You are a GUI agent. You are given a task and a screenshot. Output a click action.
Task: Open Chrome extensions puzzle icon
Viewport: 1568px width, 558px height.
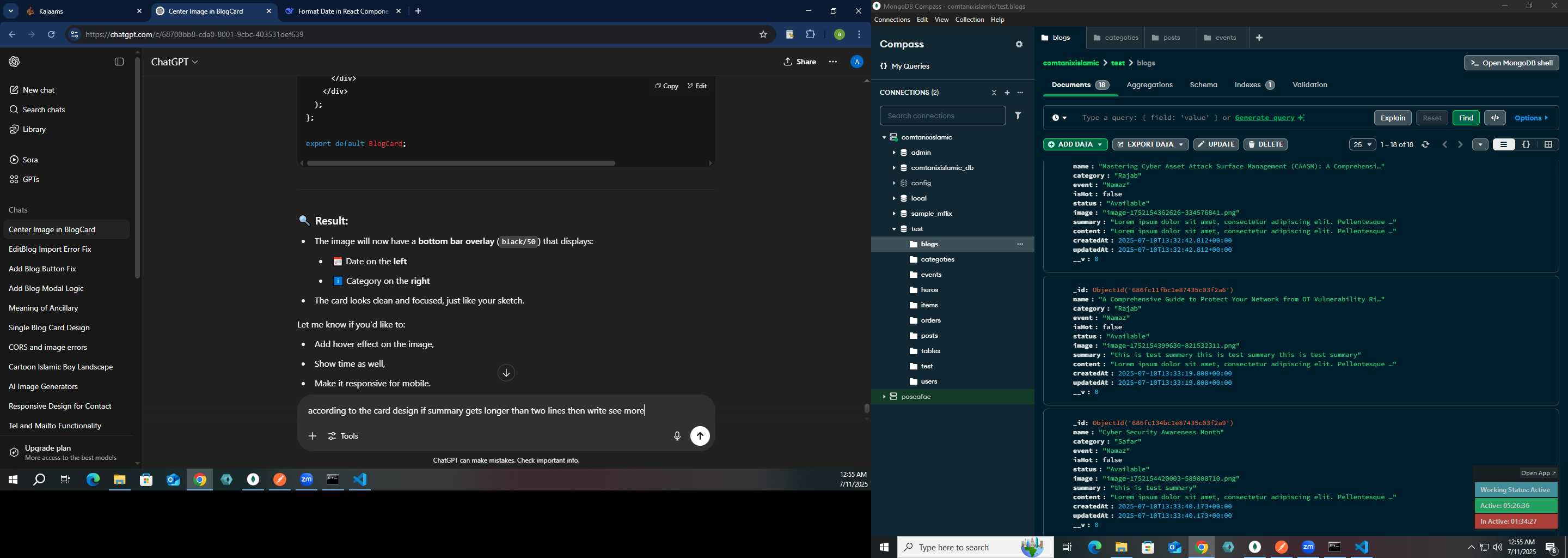(x=811, y=35)
